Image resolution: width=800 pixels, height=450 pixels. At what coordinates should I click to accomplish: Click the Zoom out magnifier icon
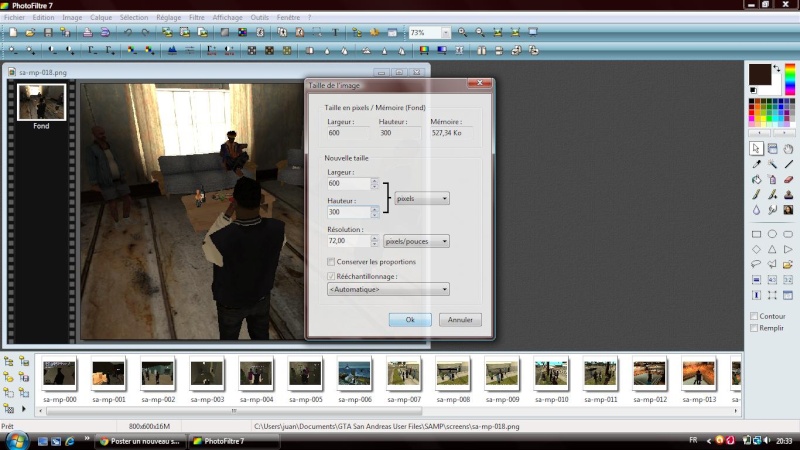click(480, 32)
